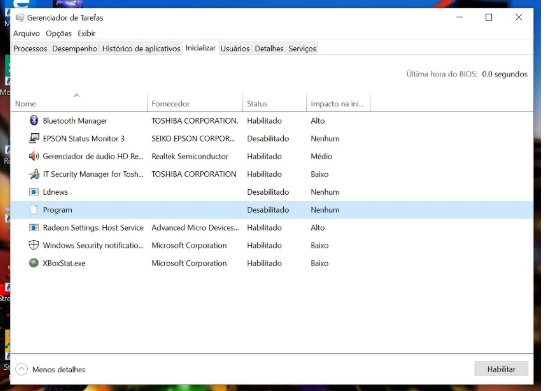Collapse view with Menos detalhes chevron

pyautogui.click(x=21, y=369)
